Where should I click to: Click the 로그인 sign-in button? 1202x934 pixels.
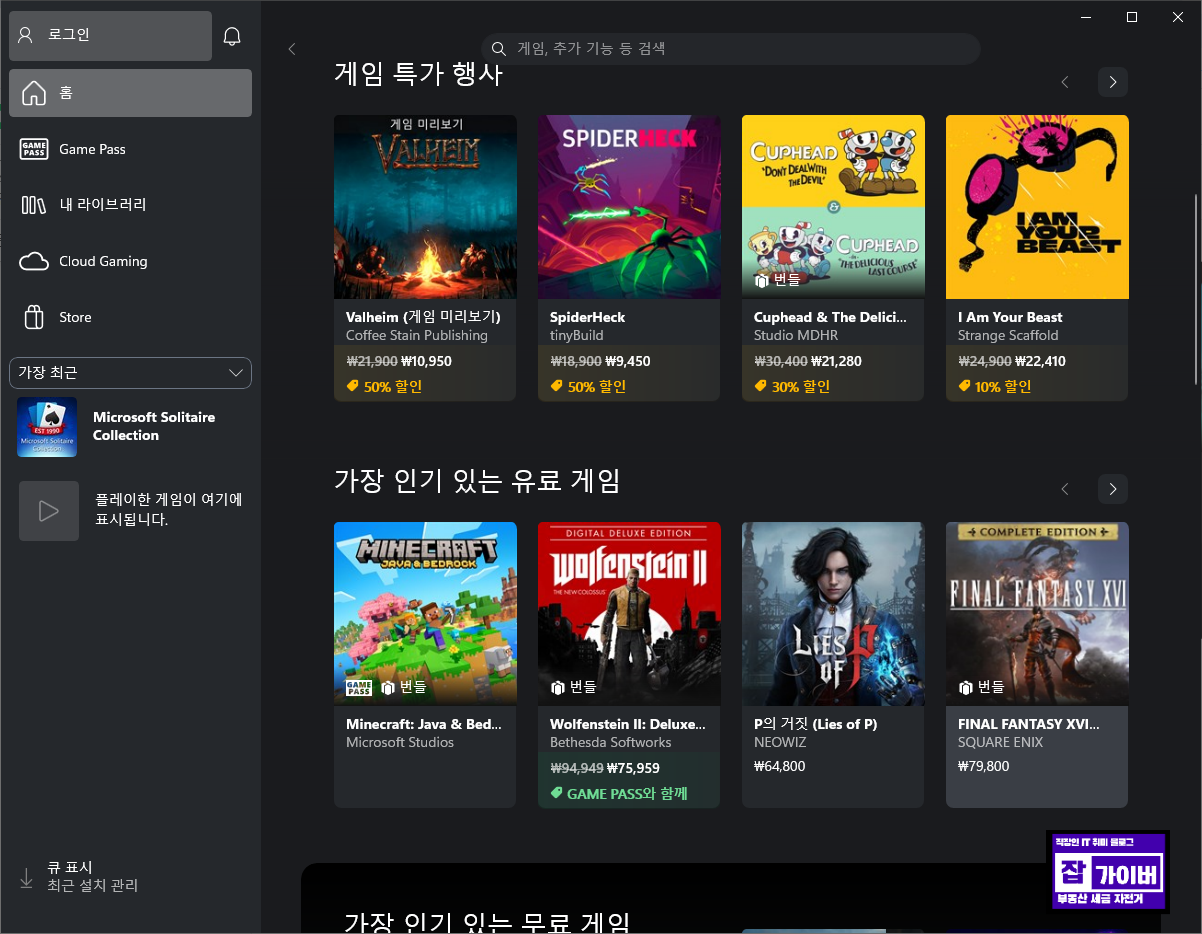point(110,36)
